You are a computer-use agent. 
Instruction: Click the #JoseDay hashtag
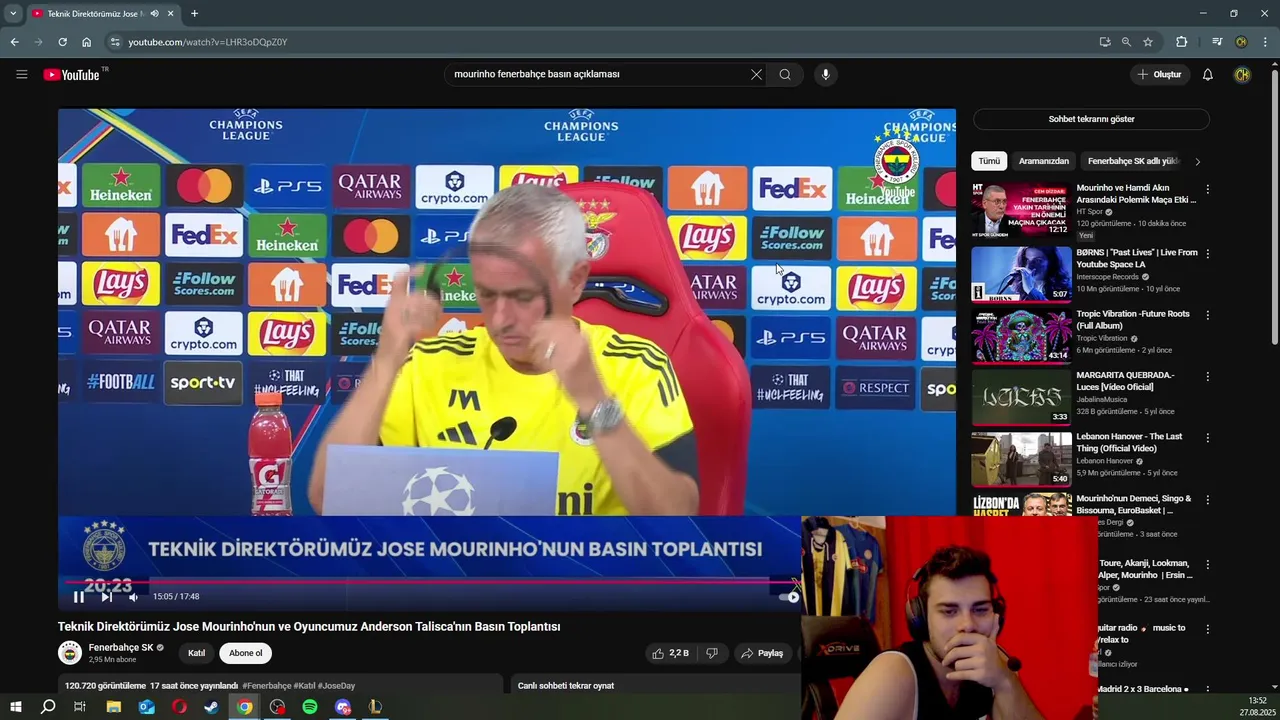(x=336, y=686)
